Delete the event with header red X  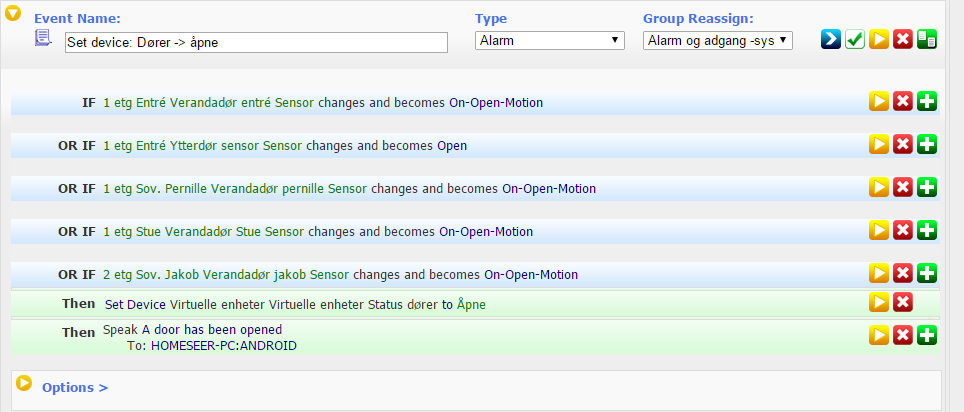(903, 39)
